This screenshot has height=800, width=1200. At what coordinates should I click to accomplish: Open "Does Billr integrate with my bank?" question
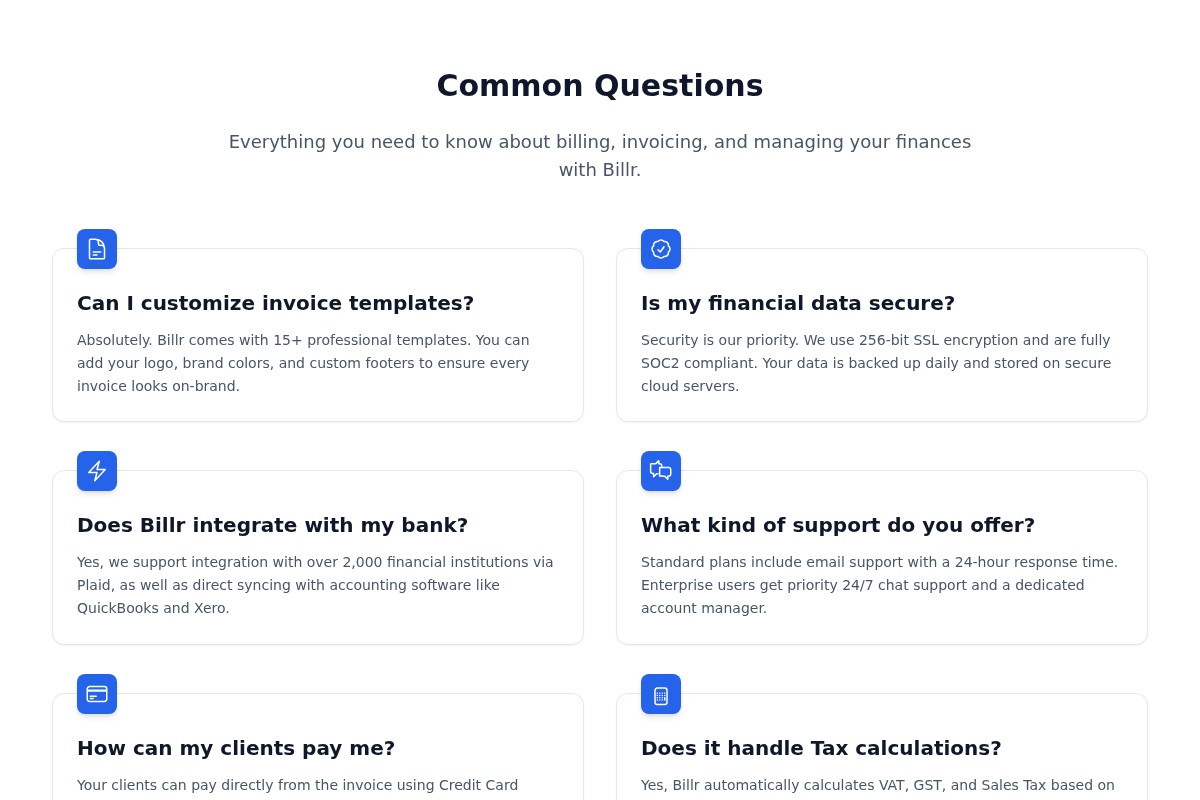coord(272,525)
